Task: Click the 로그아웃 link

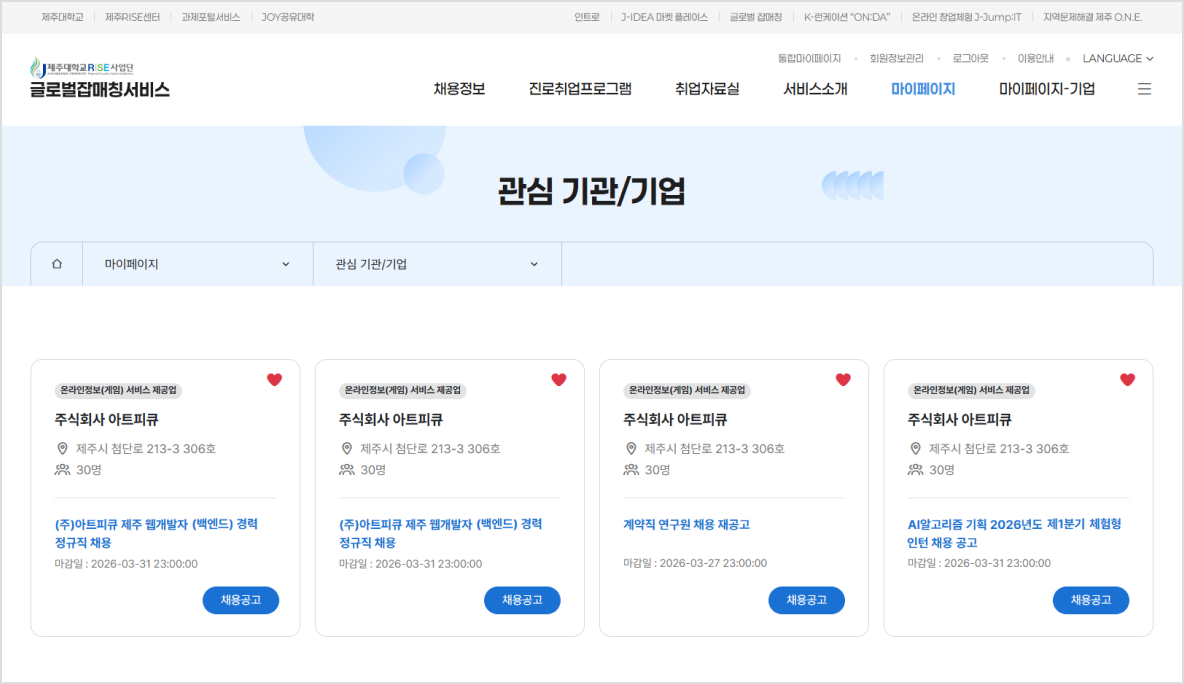Action: 969,58
